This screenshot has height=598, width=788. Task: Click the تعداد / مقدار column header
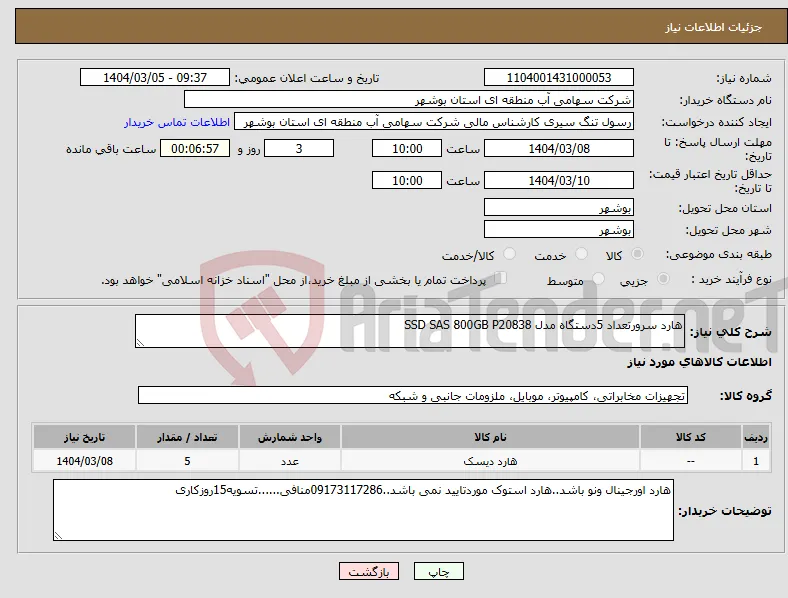[x=187, y=437]
